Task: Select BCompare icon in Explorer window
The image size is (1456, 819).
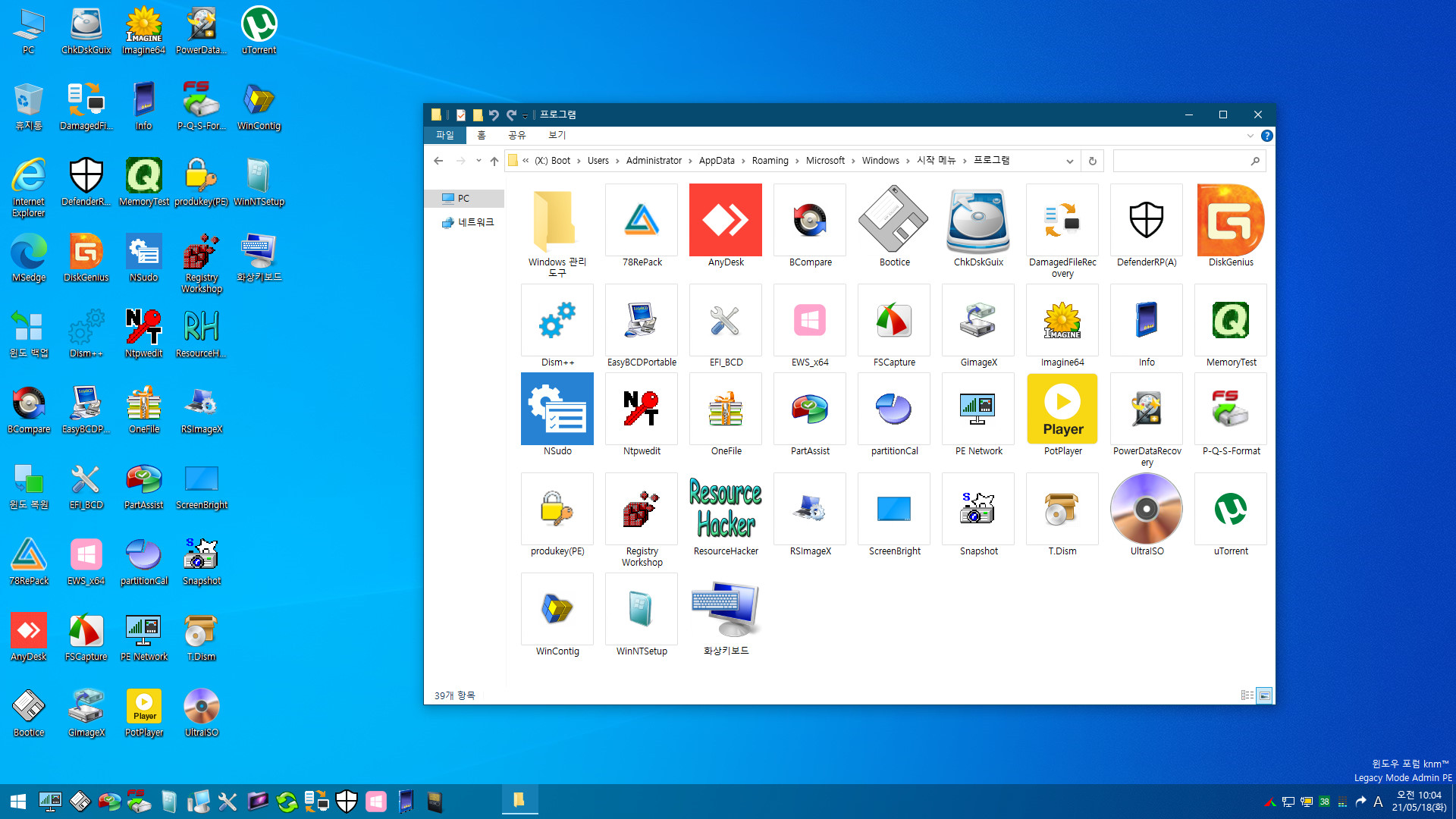Action: tap(810, 226)
